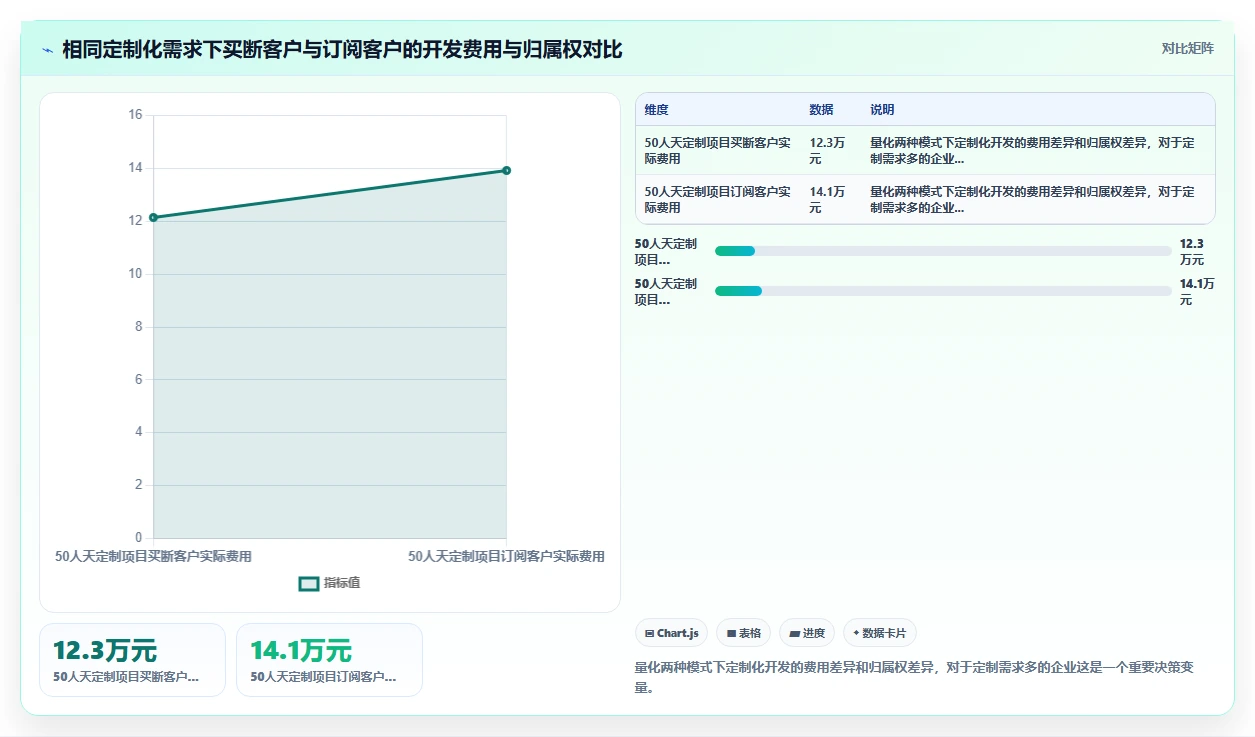Viewport: 1255px width, 737px height.
Task: Click the 维度 column header
Action: click(x=657, y=110)
